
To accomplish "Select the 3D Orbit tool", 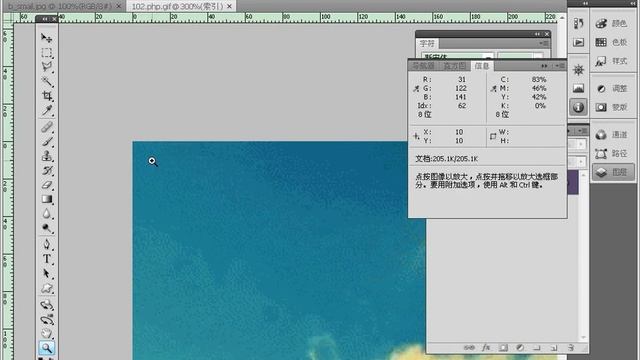I will click(x=47, y=319).
